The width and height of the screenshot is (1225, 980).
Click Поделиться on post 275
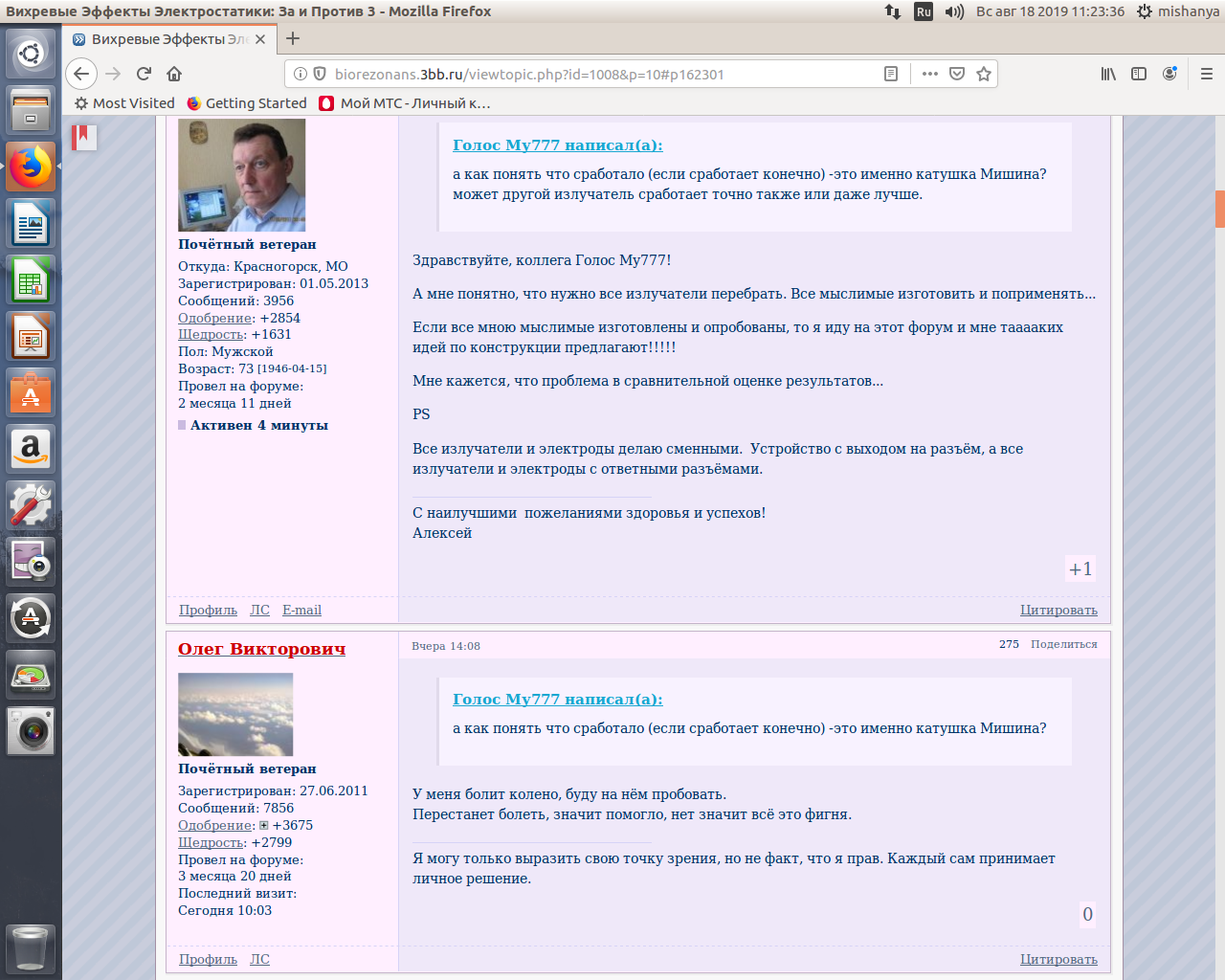coord(1064,644)
